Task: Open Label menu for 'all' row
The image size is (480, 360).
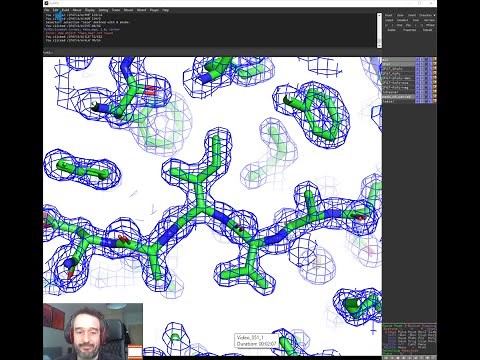Action: 430,59
